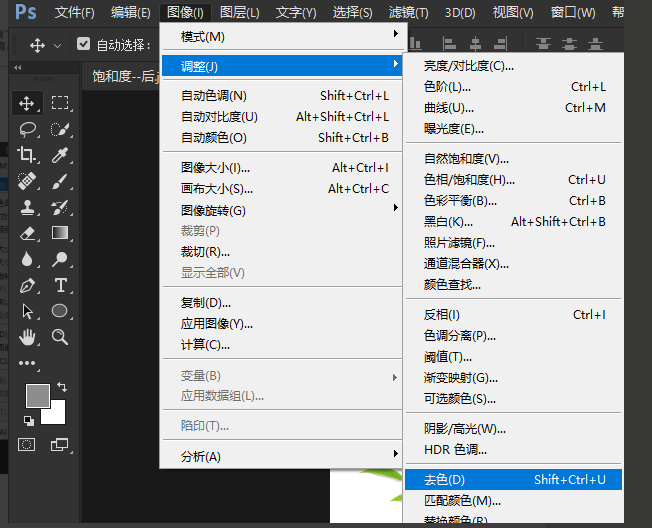Select the Eyedropper tool
Image resolution: width=652 pixels, height=528 pixels.
click(60, 155)
